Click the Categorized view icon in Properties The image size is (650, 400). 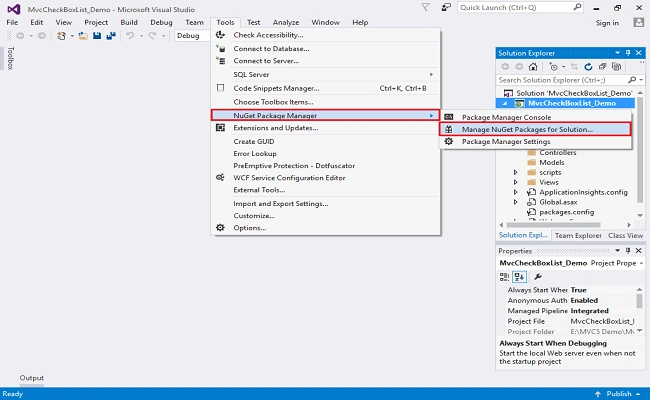tap(504, 276)
